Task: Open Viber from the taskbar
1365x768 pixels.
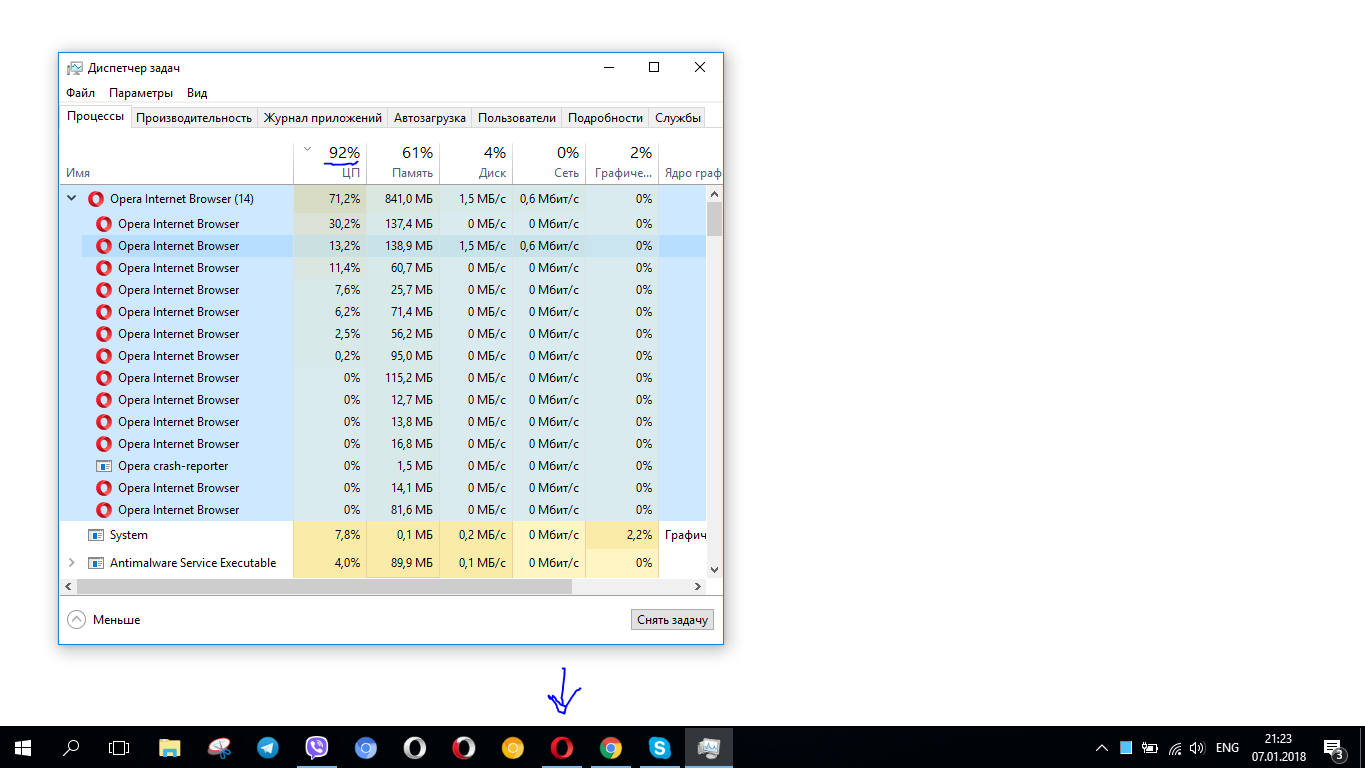Action: (x=317, y=747)
